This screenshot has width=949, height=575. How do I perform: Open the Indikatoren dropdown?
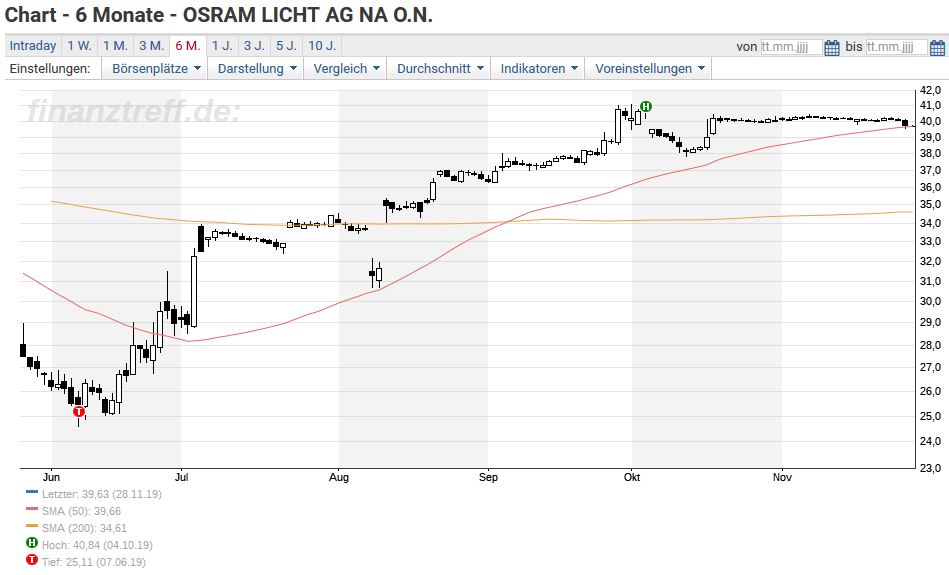pyautogui.click(x=538, y=68)
